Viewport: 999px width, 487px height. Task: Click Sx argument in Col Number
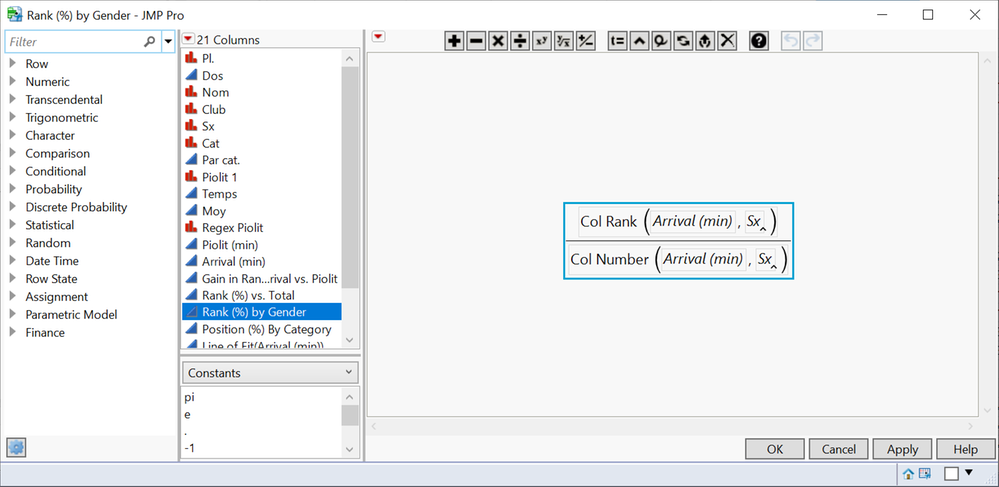[x=766, y=259]
